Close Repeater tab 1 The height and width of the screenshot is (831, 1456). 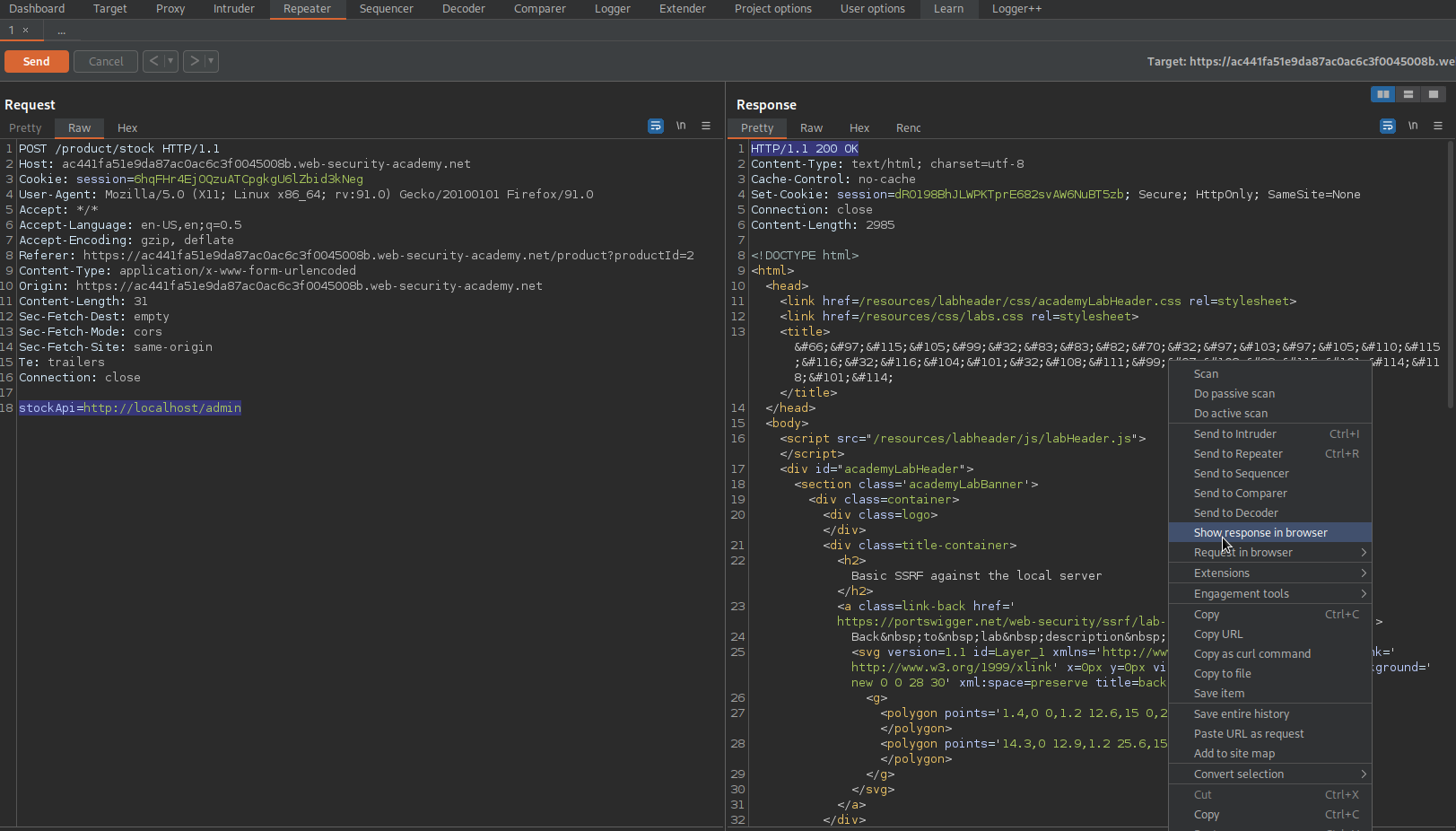tap(25, 31)
